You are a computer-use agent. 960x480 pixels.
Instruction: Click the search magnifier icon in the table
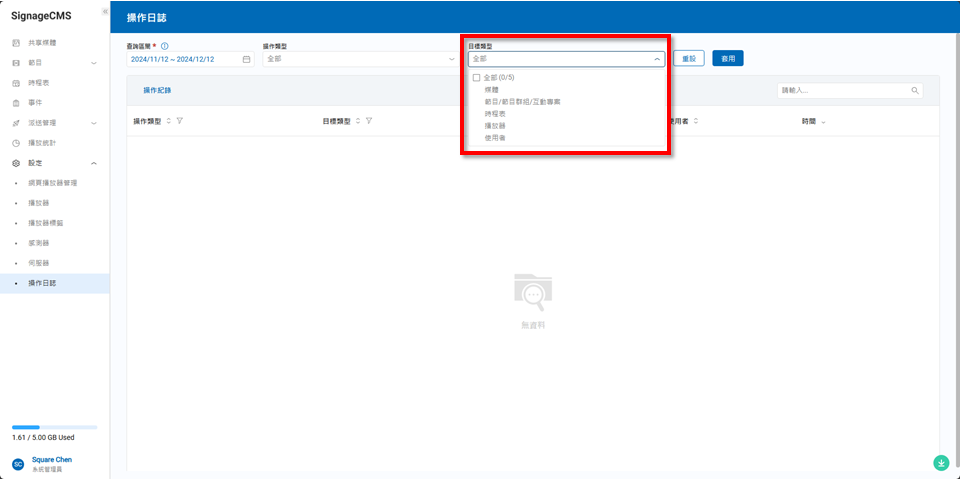point(915,91)
